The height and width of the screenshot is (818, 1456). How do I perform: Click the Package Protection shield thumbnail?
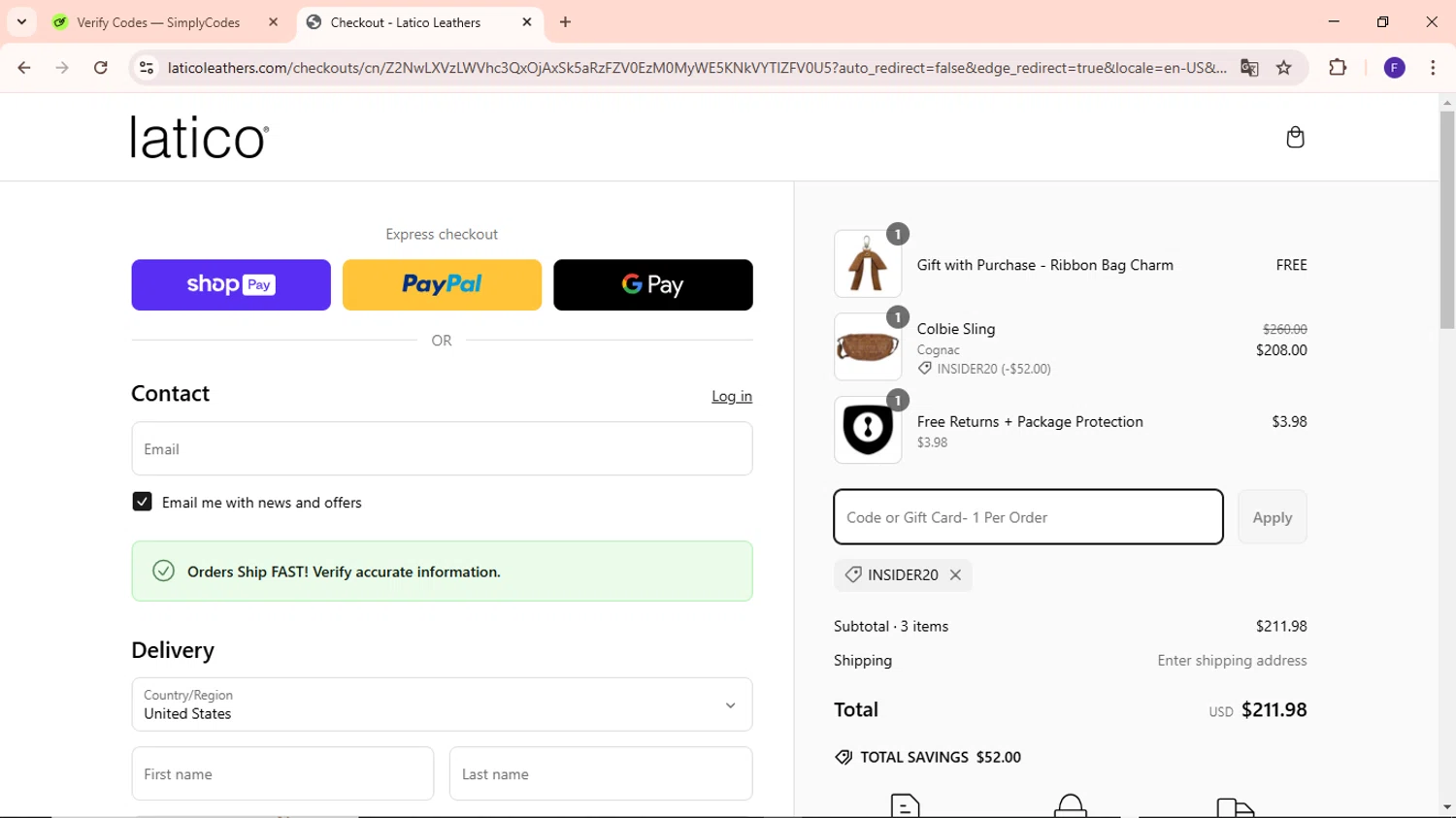coord(868,429)
